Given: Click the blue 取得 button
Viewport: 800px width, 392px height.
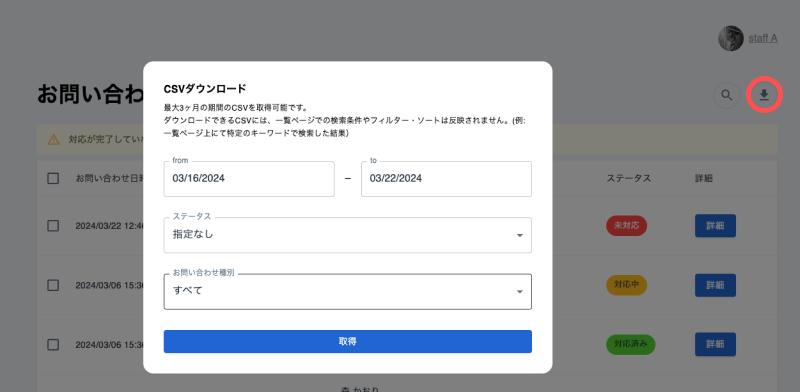Looking at the screenshot, I should (x=347, y=341).
